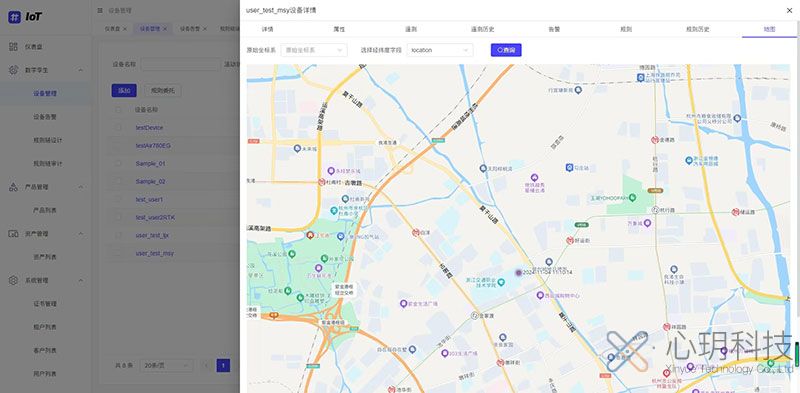Screen dimensions: 800x393
Task: Open the location field dropdown
Action: click(x=440, y=50)
